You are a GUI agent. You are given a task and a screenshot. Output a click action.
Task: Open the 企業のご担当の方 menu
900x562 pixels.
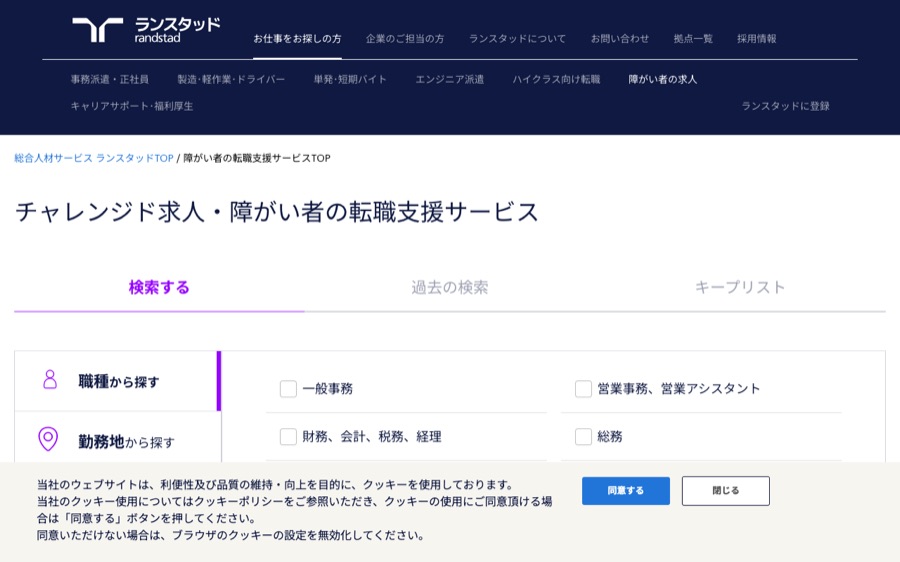click(405, 38)
